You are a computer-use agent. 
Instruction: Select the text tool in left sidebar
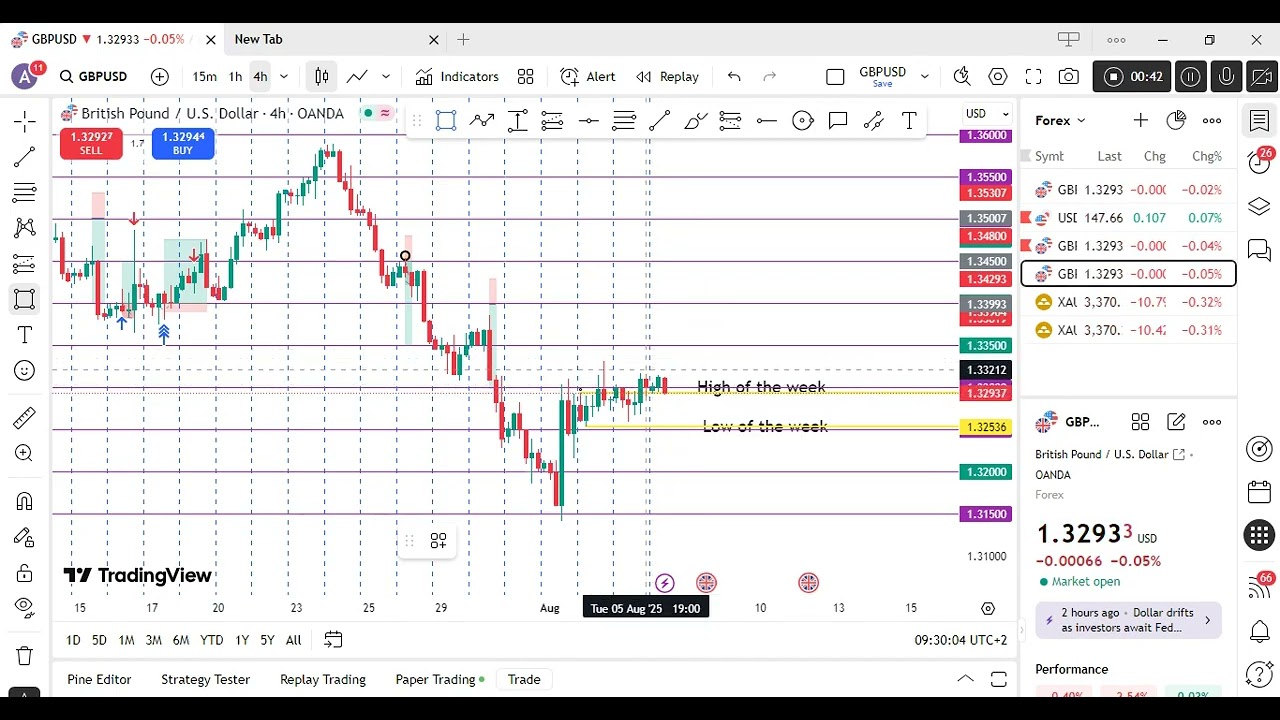(25, 335)
